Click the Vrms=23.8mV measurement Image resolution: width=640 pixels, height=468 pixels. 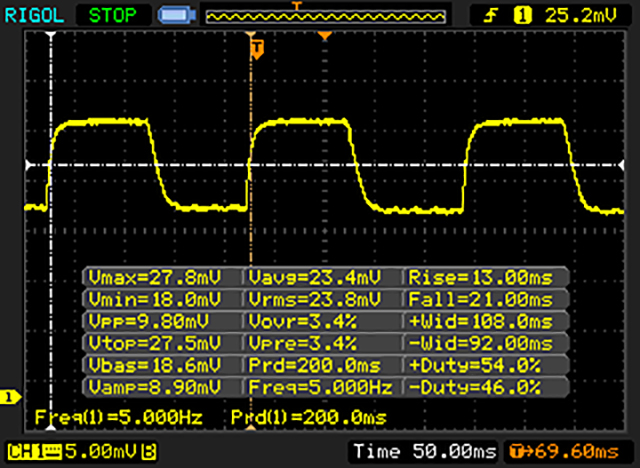pyautogui.click(x=314, y=299)
